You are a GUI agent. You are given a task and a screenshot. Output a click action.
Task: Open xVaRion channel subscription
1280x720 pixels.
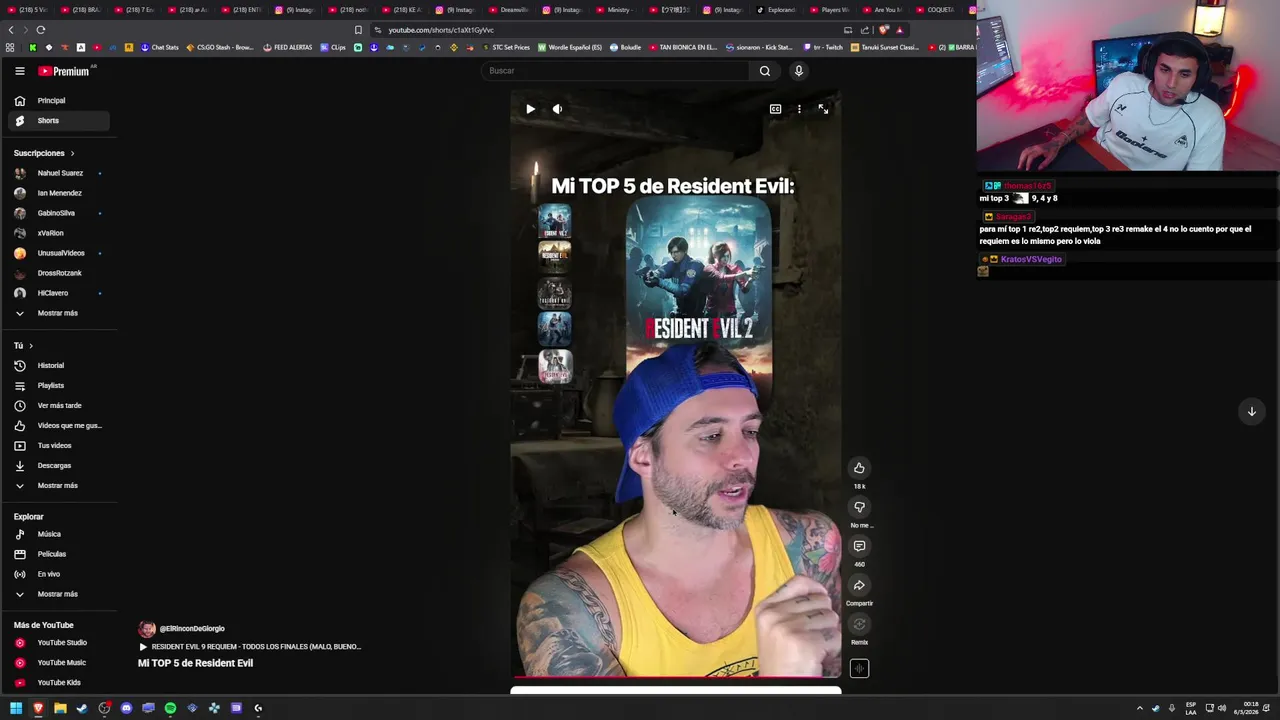[59, 233]
